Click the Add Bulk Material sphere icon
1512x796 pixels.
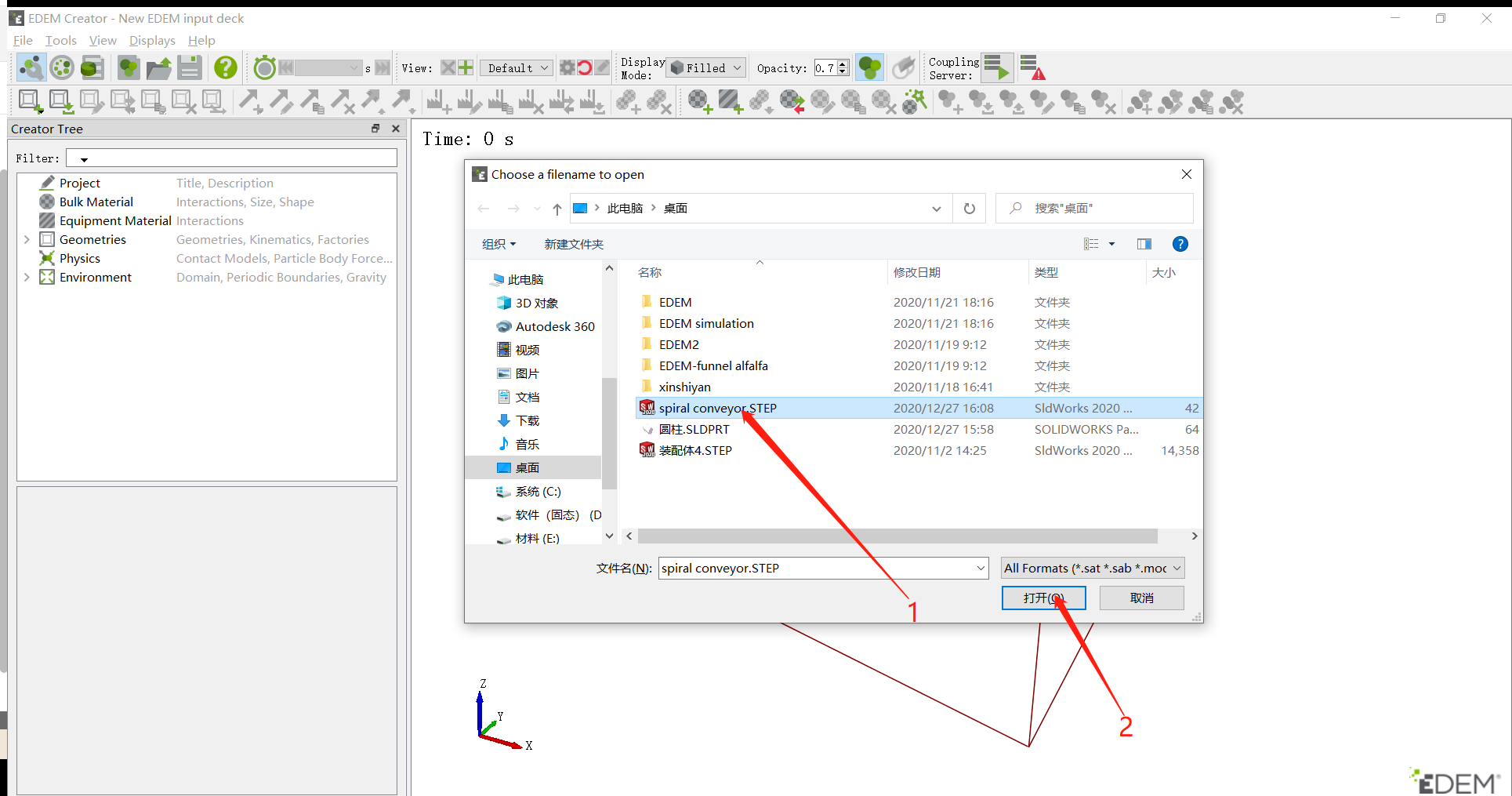700,102
